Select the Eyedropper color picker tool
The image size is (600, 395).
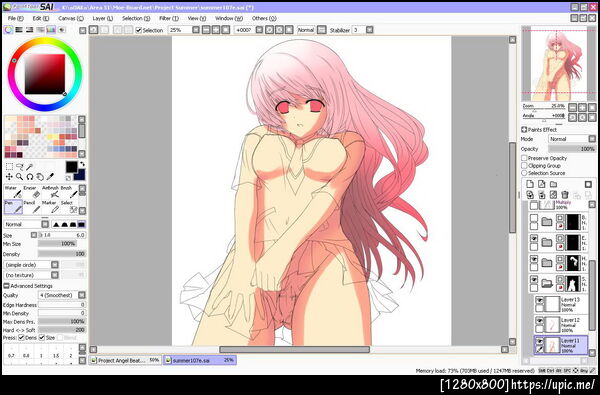pyautogui.click(x=50, y=176)
